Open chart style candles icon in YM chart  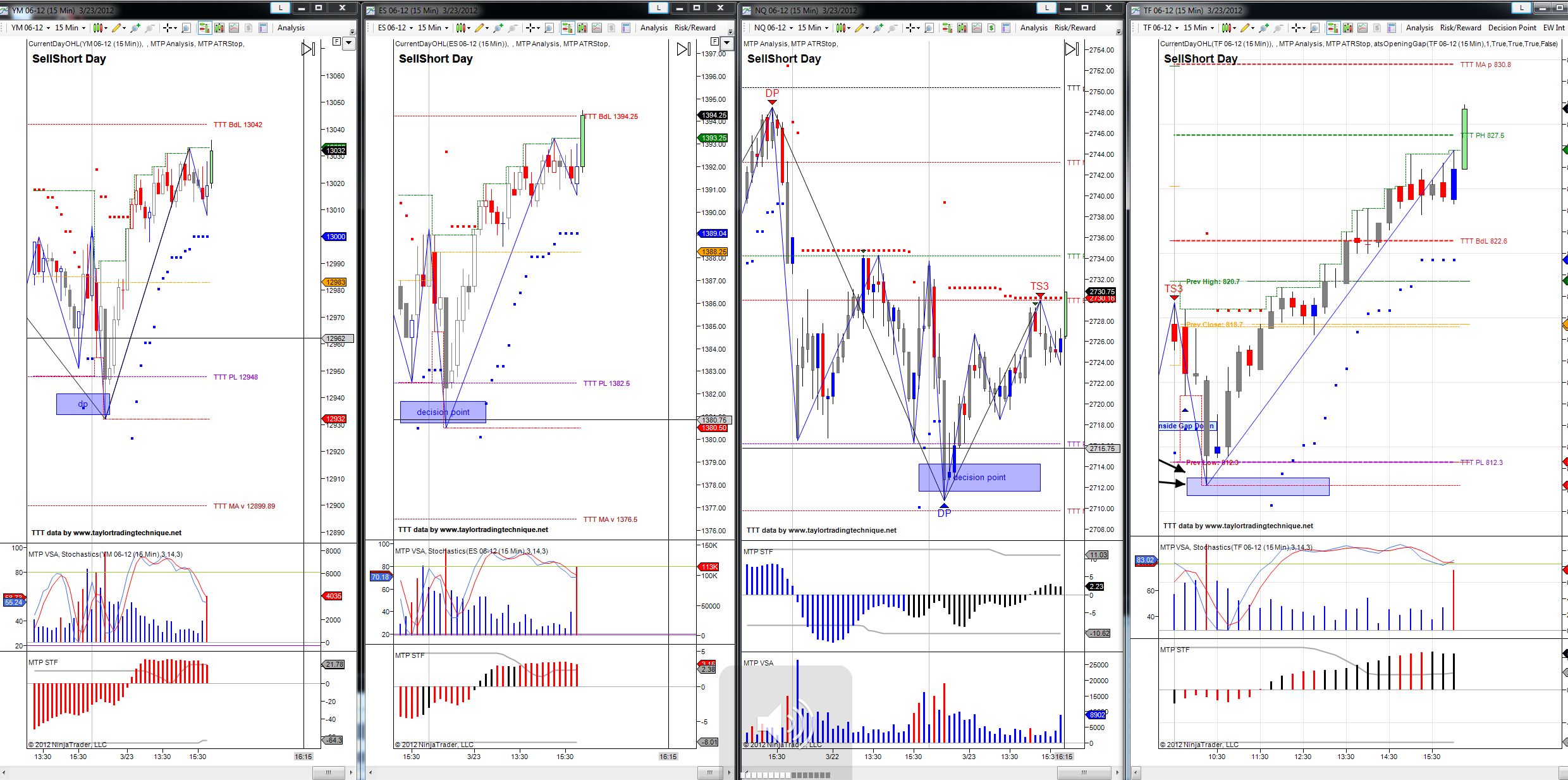99,28
